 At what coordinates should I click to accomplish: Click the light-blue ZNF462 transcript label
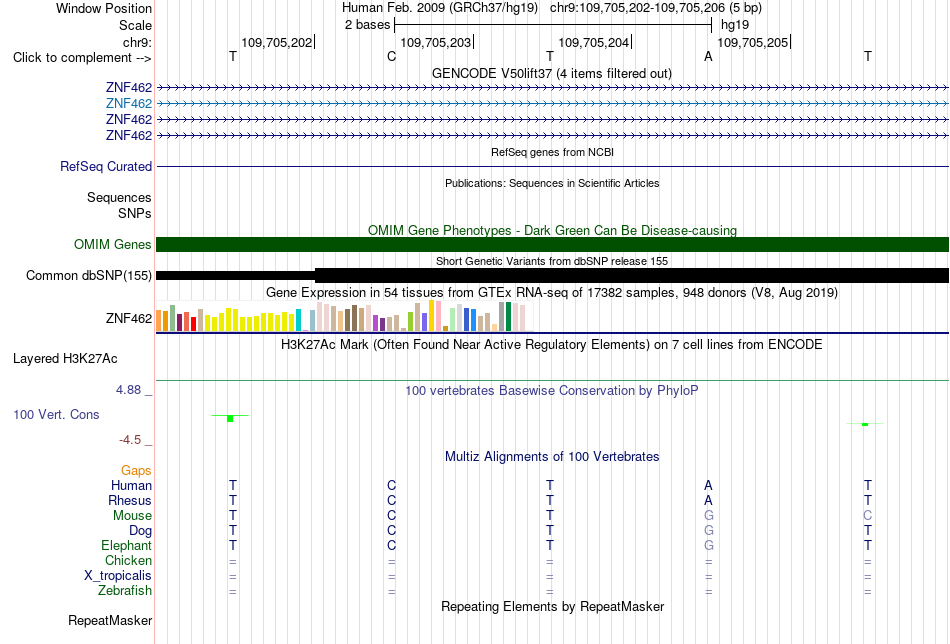pos(128,104)
